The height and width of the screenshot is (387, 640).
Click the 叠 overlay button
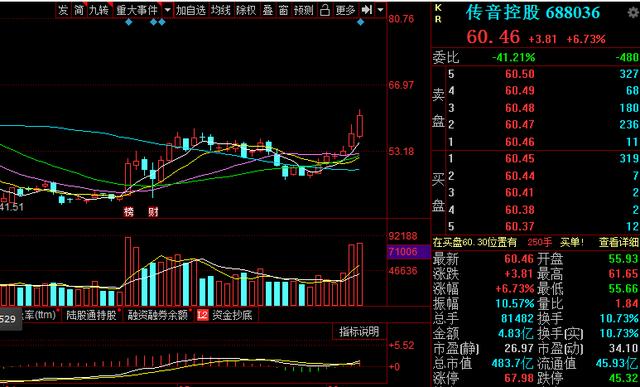pyautogui.click(x=268, y=10)
